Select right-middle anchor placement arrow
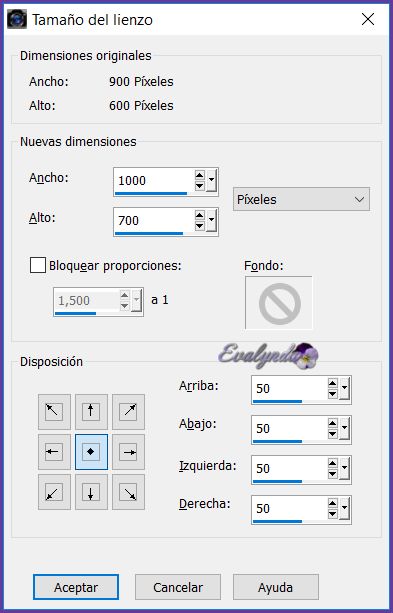This screenshot has width=393, height=613. [128, 452]
